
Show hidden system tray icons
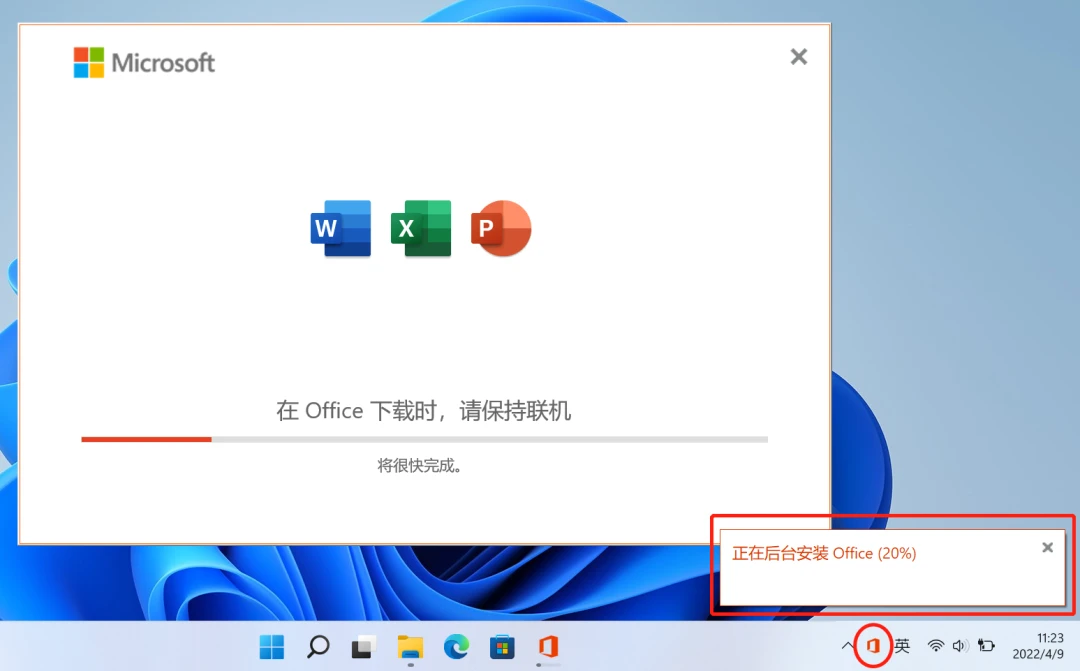click(x=847, y=646)
